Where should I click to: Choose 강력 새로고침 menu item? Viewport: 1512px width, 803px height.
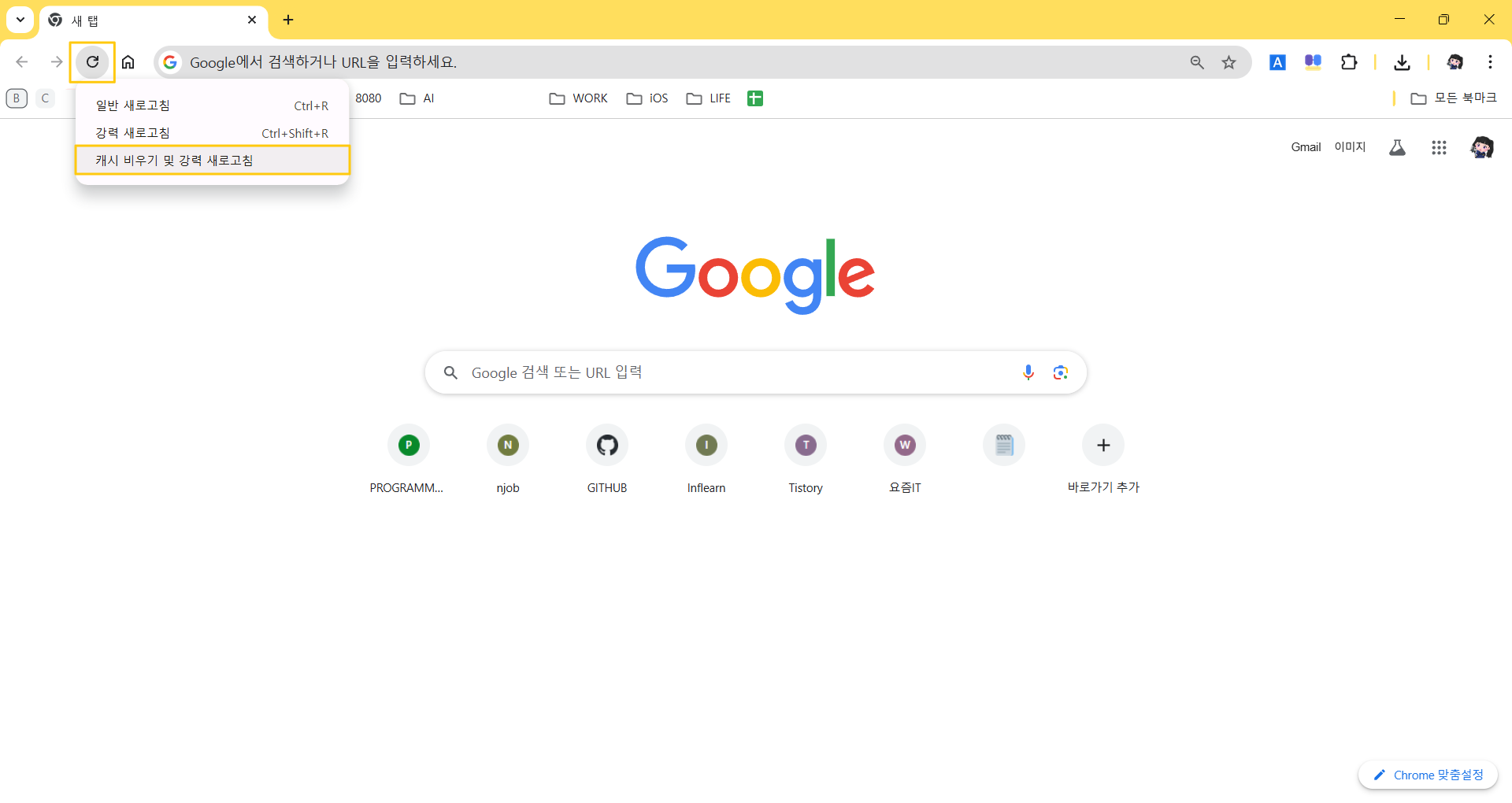point(212,133)
